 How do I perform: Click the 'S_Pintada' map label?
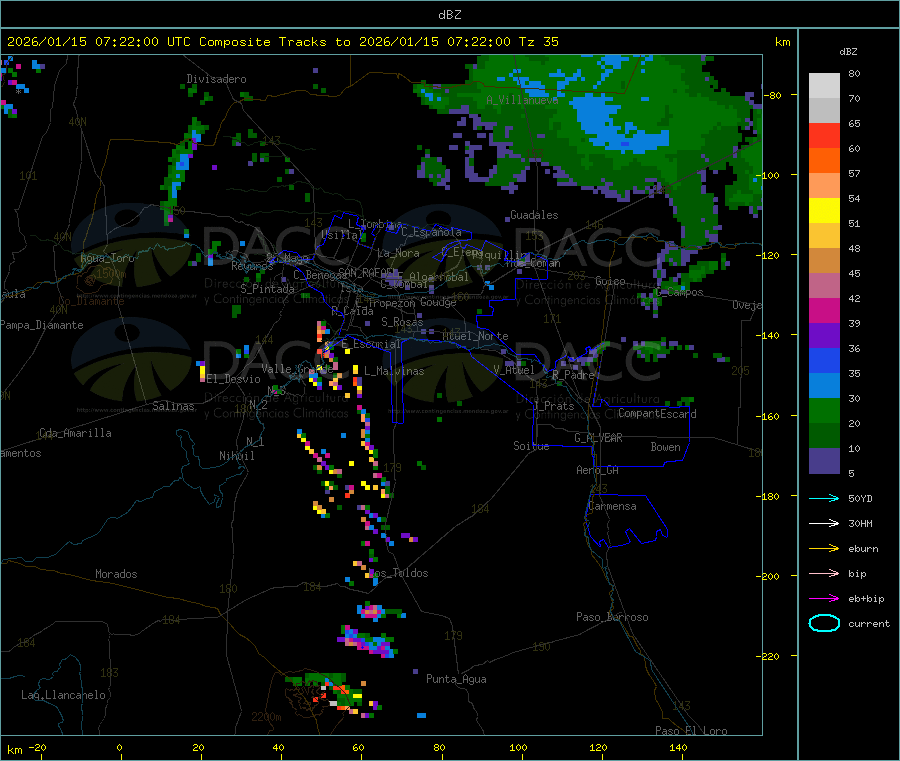pos(267,289)
